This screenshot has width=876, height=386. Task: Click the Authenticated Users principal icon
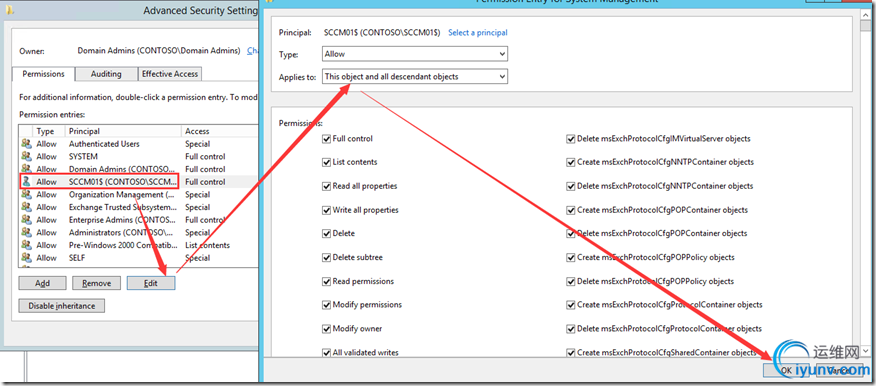coord(26,144)
